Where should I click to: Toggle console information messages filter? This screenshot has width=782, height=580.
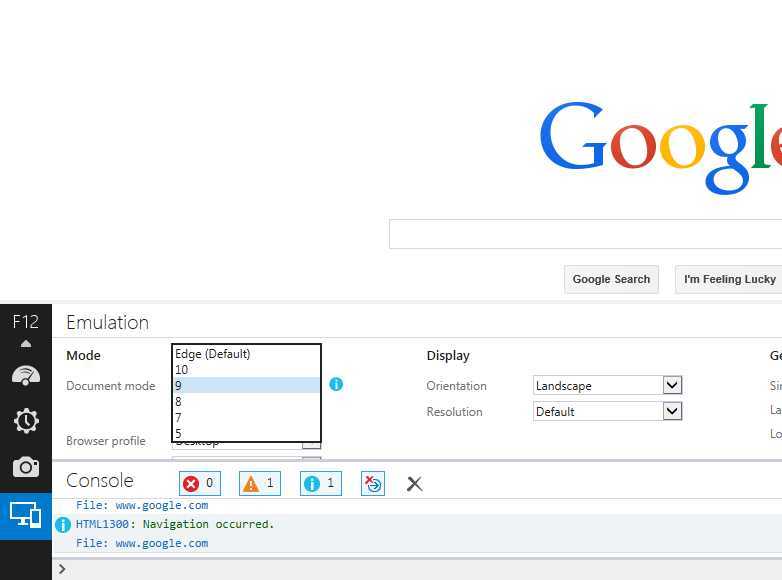pyautogui.click(x=321, y=483)
